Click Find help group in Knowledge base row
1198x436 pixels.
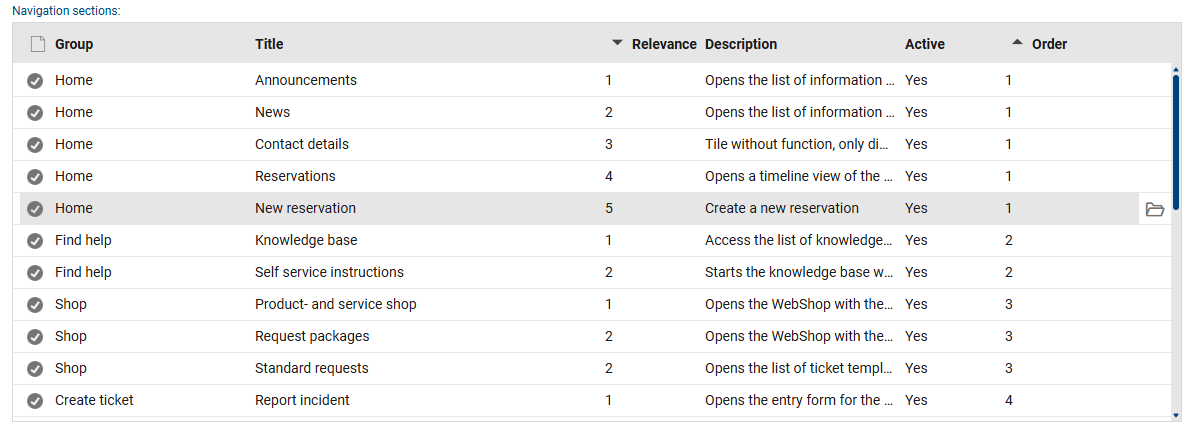pyautogui.click(x=83, y=241)
